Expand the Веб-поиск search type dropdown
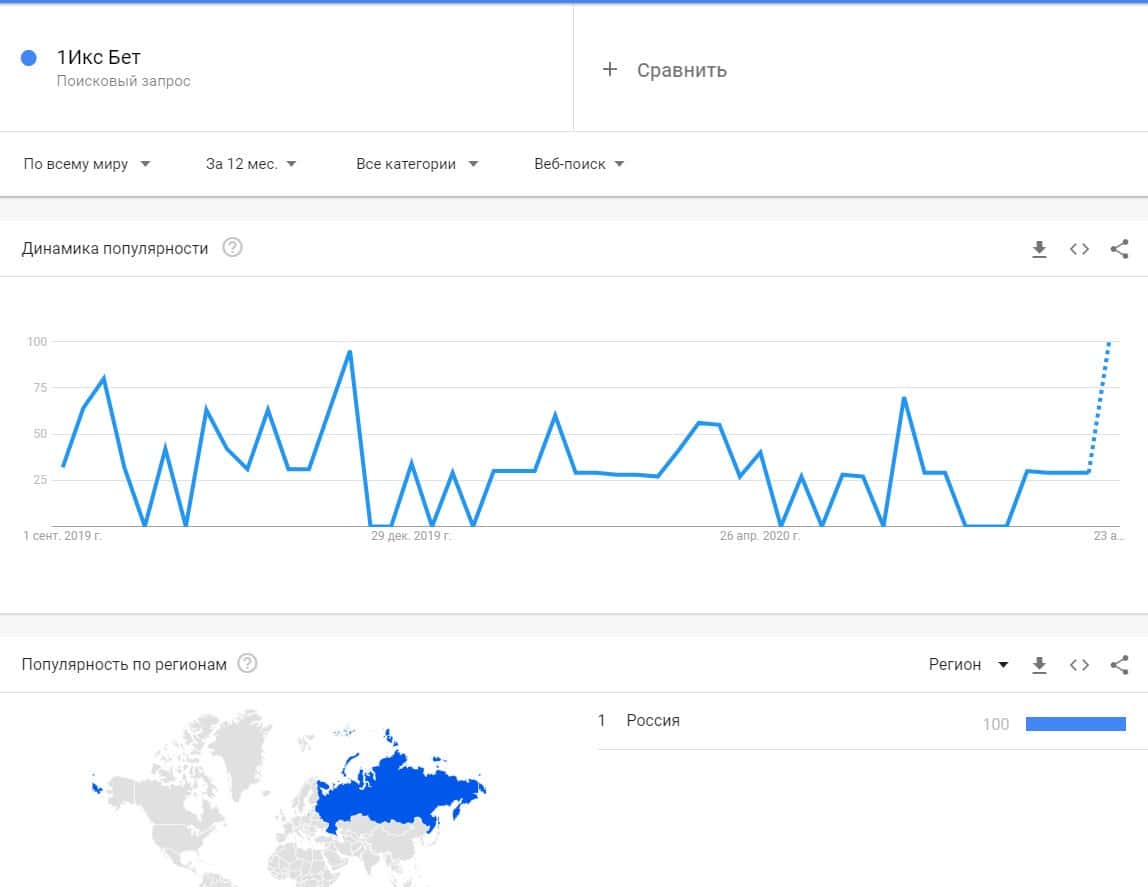The image size is (1148, 887). pos(579,164)
